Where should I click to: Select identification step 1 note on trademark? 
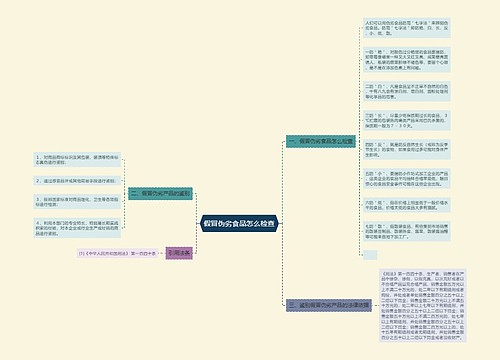tap(77, 160)
